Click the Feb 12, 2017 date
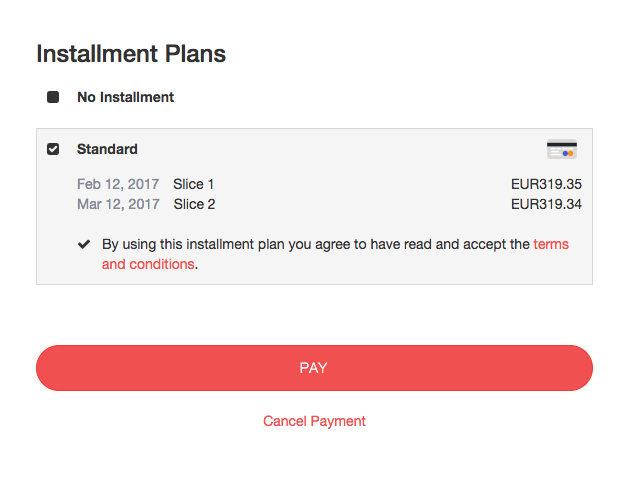Screen dimensions: 629x486 (x=118, y=184)
